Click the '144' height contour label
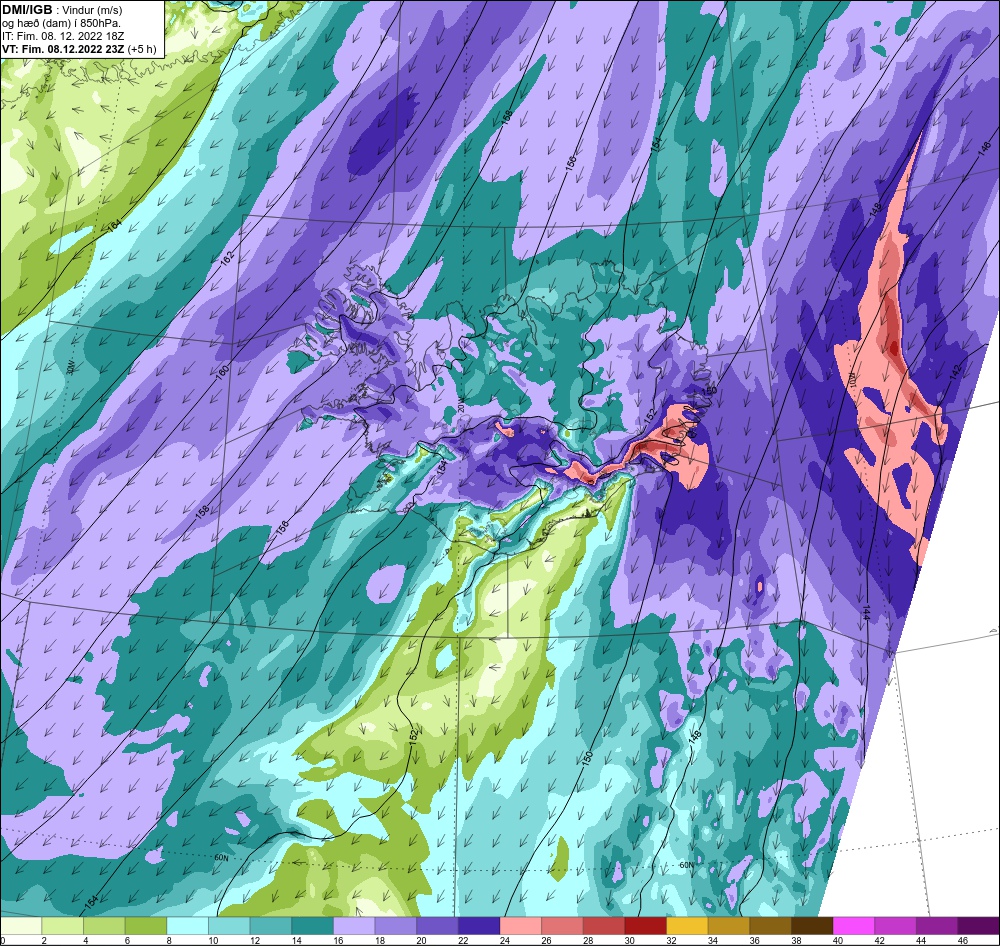Image resolution: width=1000 pixels, height=946 pixels. [866, 612]
